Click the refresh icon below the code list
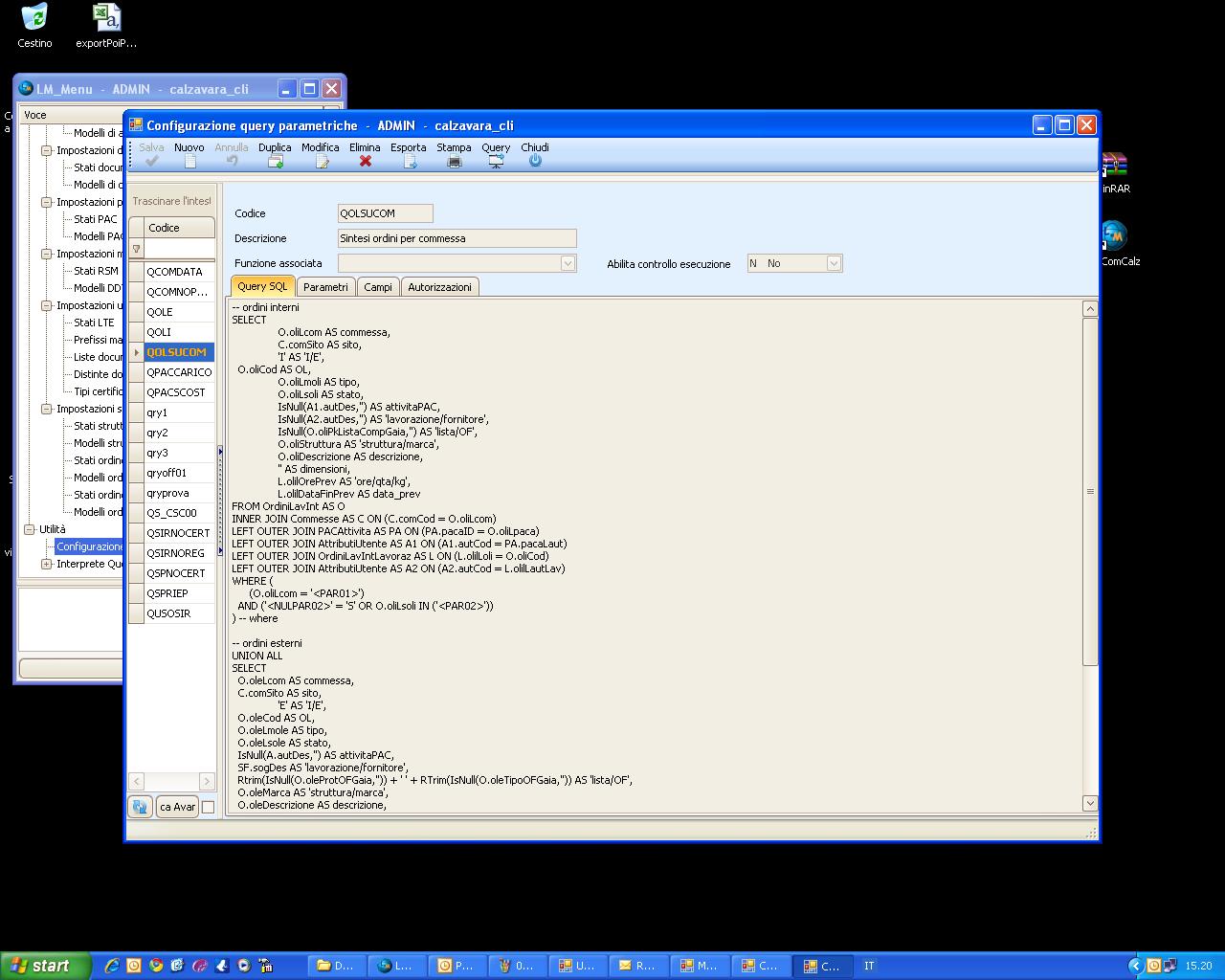 pyautogui.click(x=140, y=807)
